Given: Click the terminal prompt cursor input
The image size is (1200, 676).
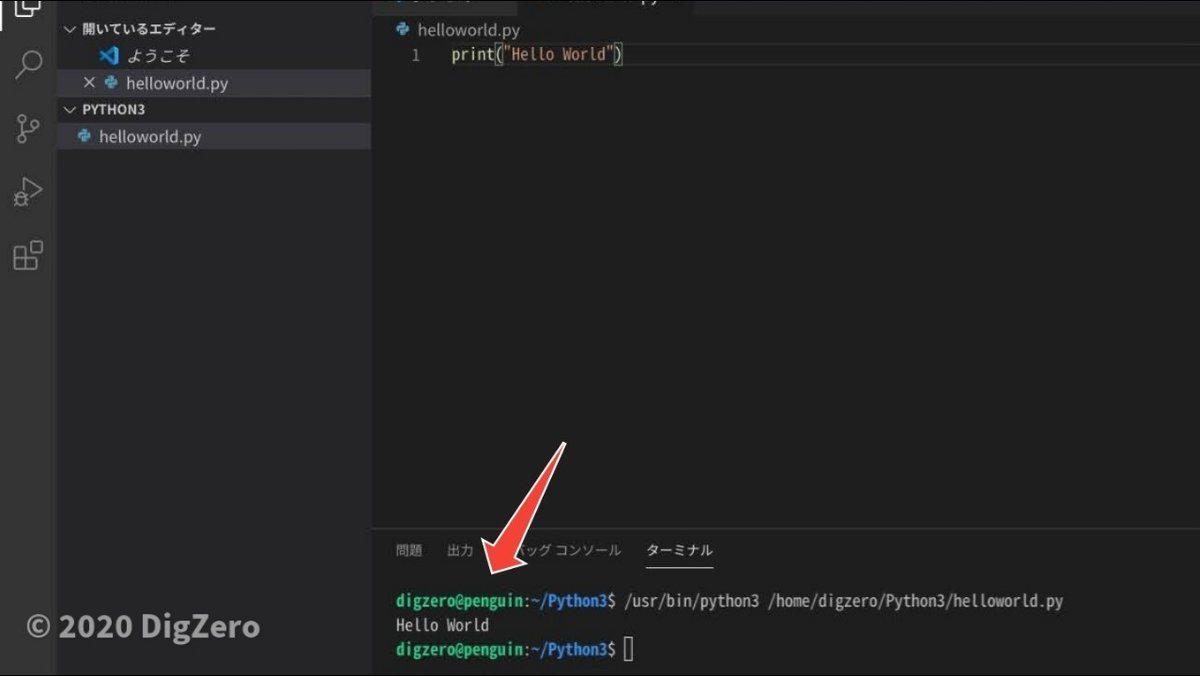Looking at the screenshot, I should (628, 650).
